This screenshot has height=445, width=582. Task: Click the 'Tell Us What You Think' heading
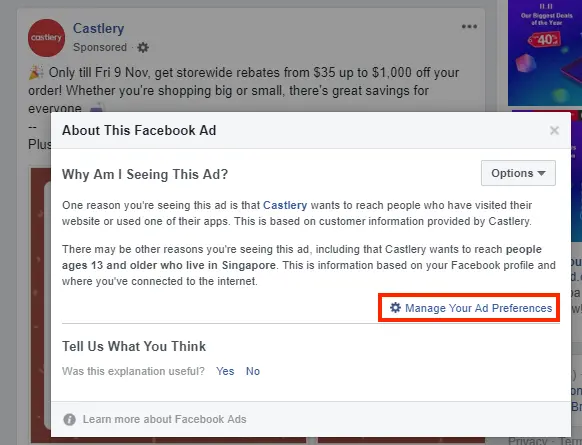point(134,346)
